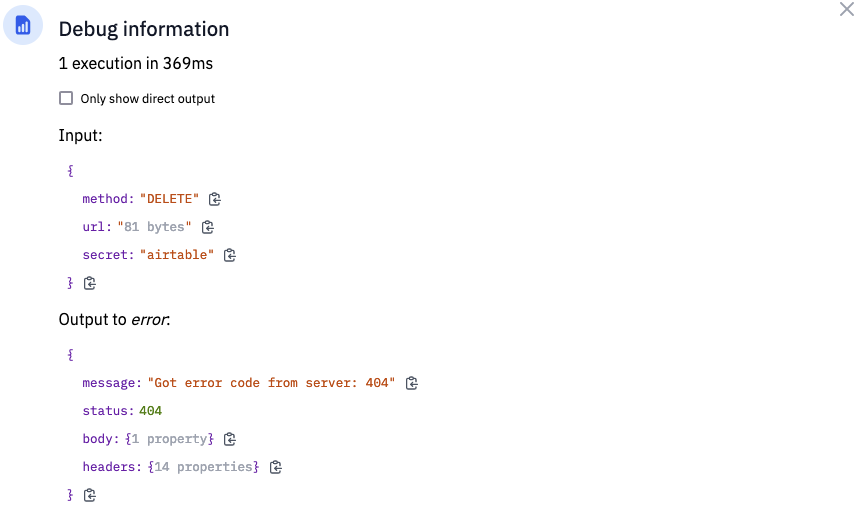855x507 pixels.
Task: Copy the error message value
Action: click(412, 383)
